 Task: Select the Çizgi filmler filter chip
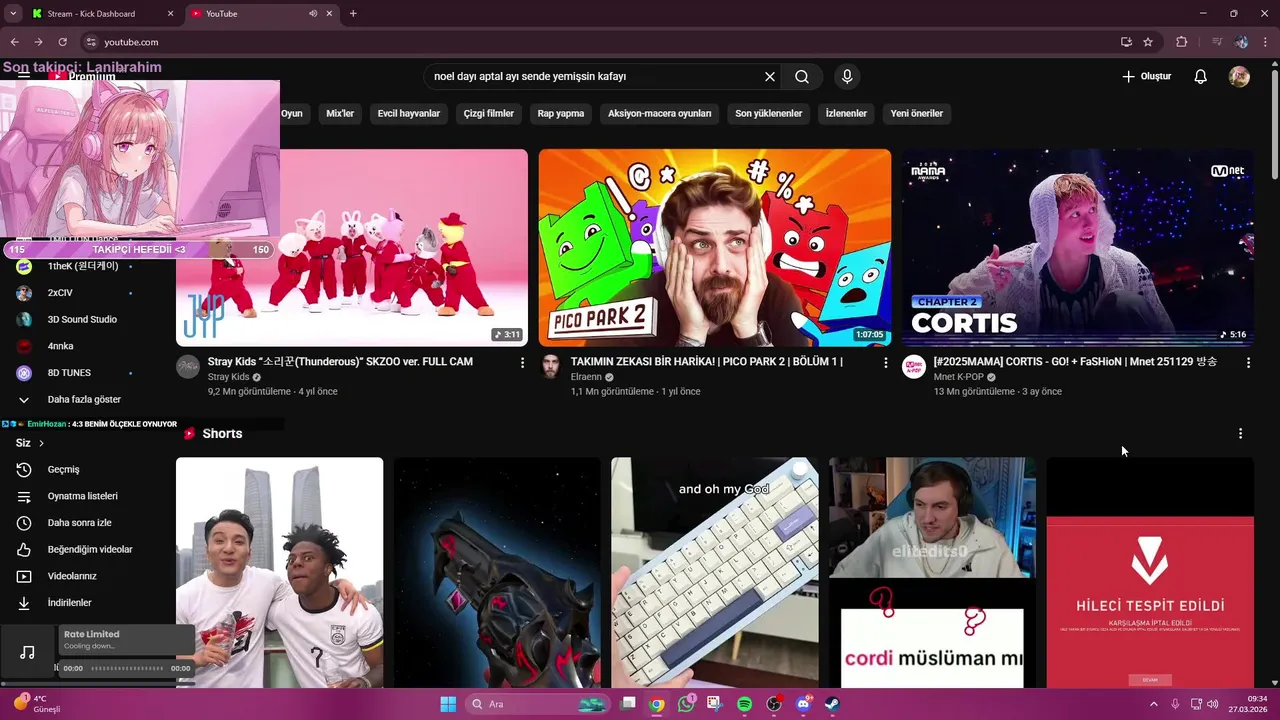[x=488, y=113]
